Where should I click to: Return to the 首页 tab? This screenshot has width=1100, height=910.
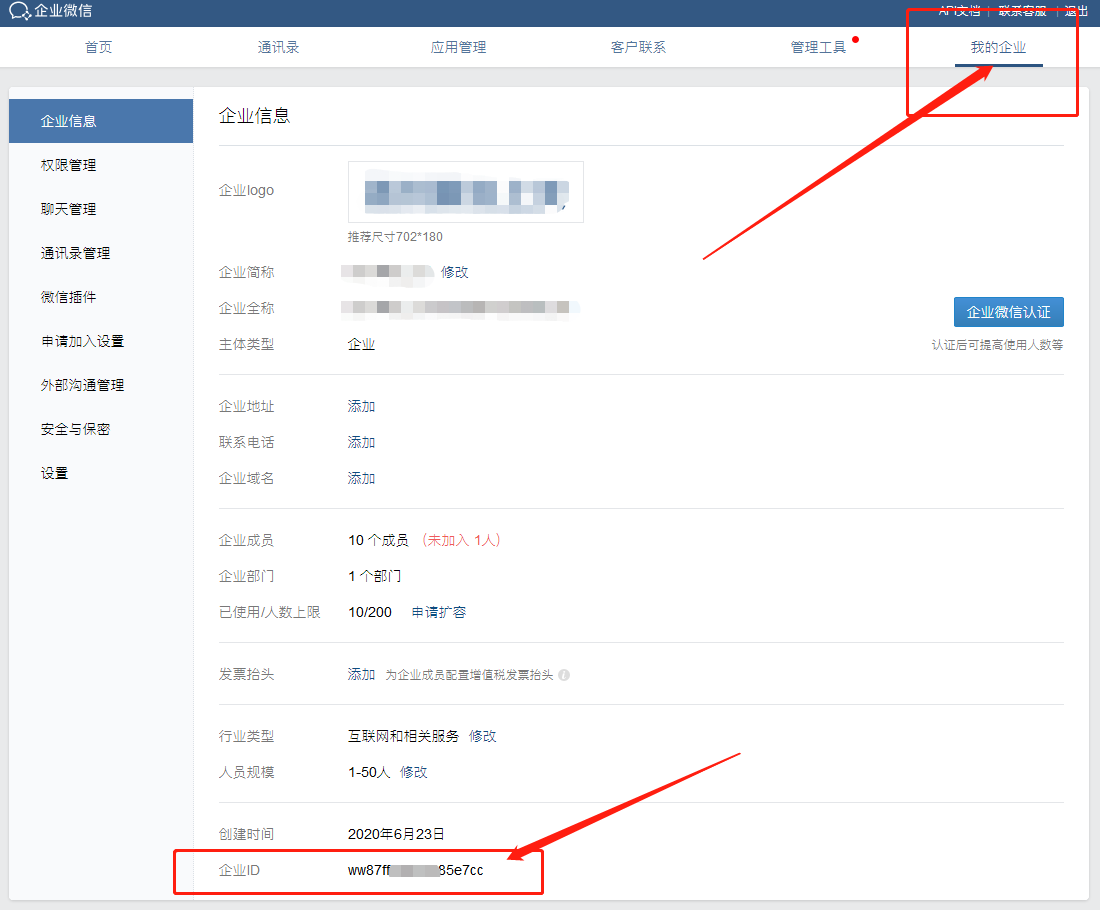click(x=98, y=46)
